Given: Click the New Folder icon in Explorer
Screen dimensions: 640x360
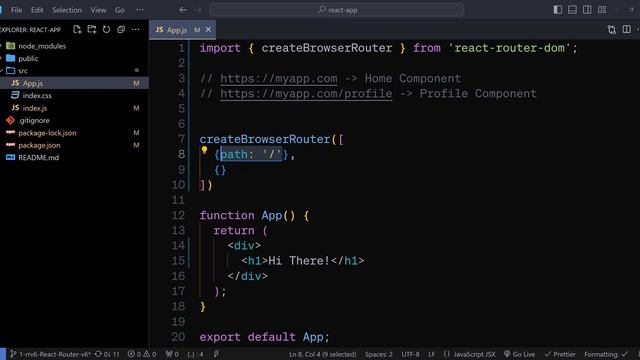Looking at the screenshot, I should 92,29.
